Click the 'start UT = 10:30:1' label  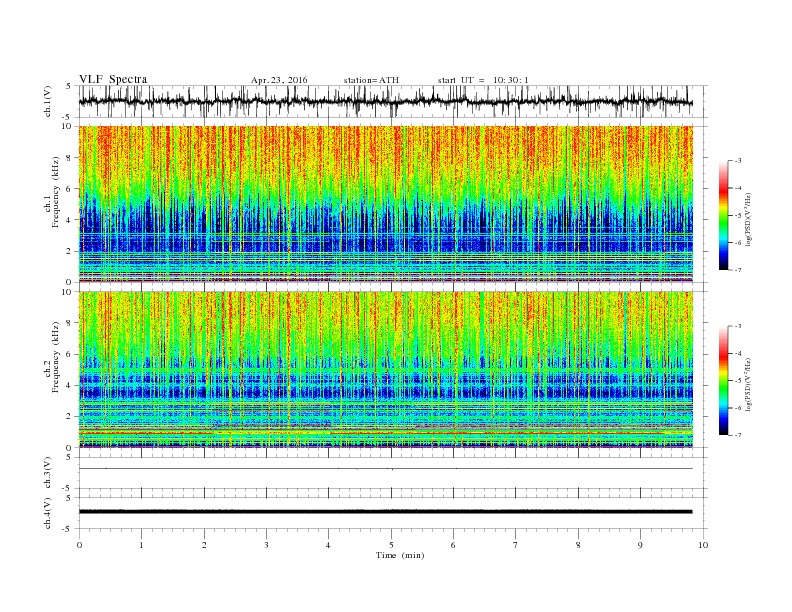(x=483, y=80)
